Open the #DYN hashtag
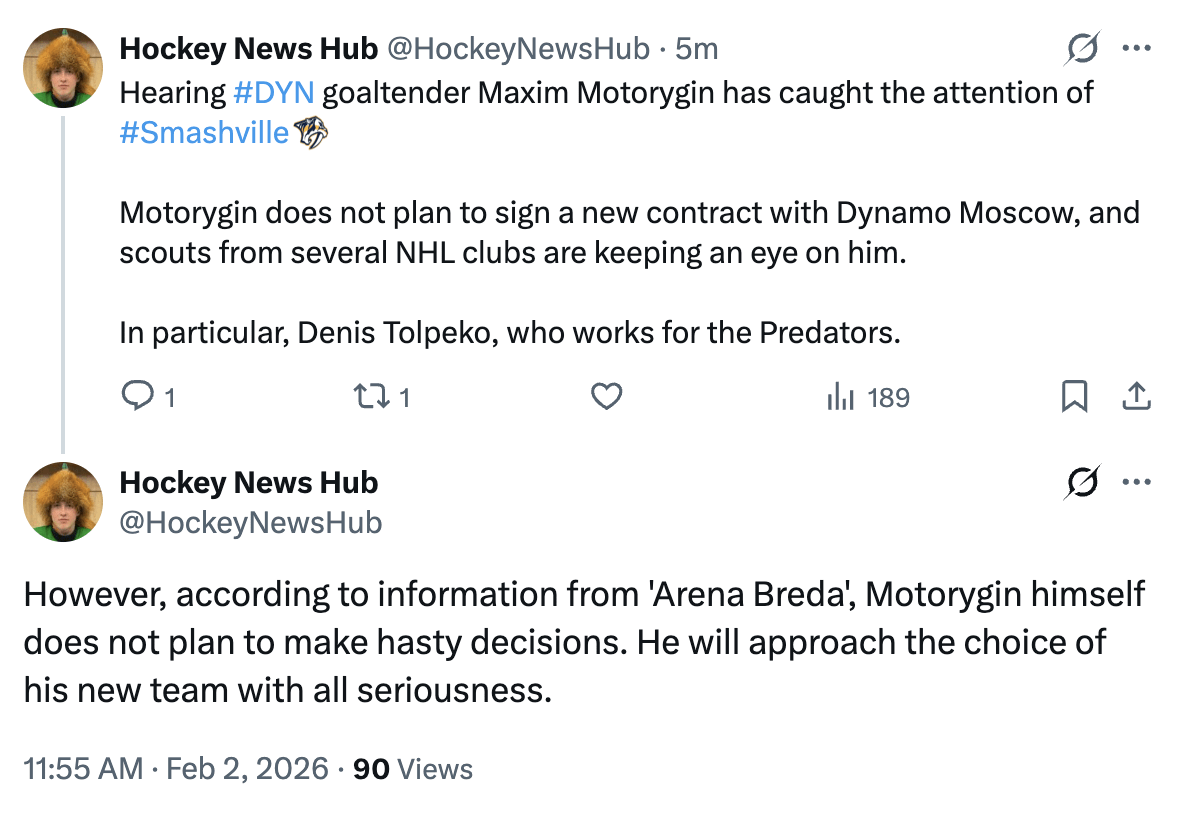 (x=273, y=93)
